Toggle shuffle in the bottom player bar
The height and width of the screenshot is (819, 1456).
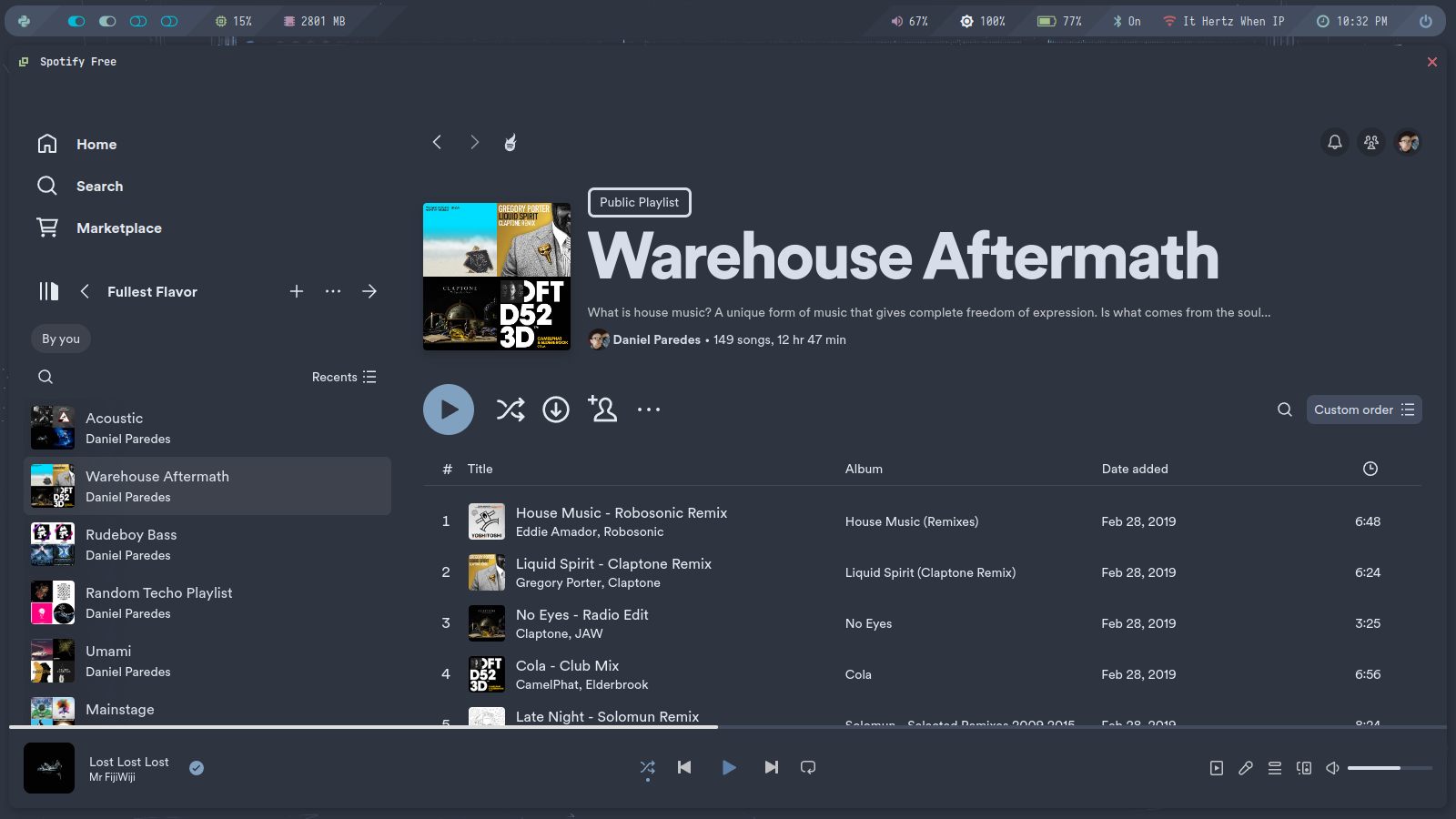click(647, 767)
